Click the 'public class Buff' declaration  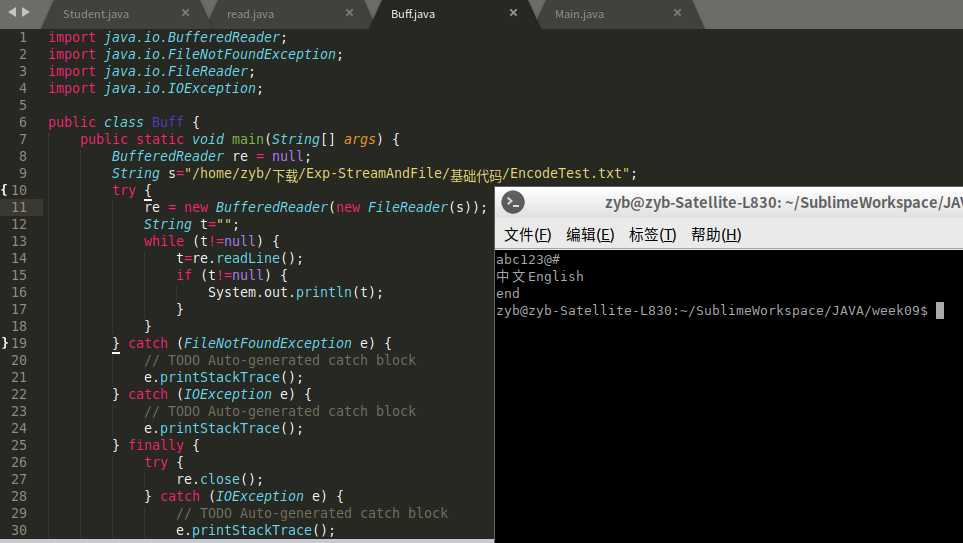[124, 122]
